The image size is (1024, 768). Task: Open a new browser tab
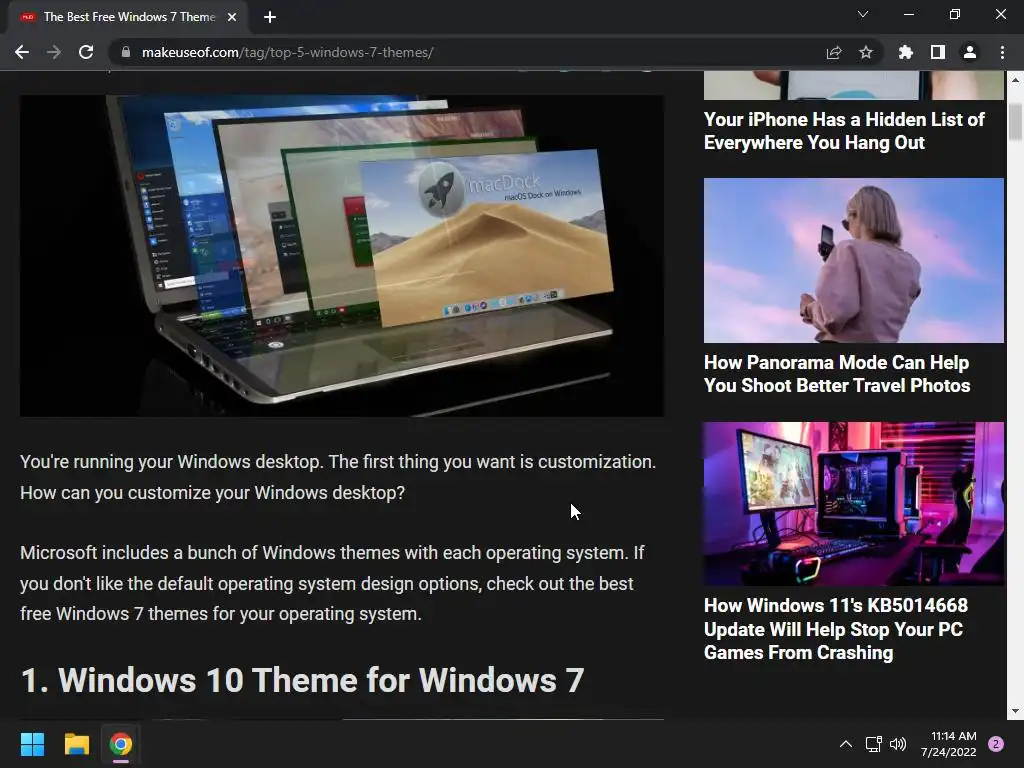(x=270, y=17)
